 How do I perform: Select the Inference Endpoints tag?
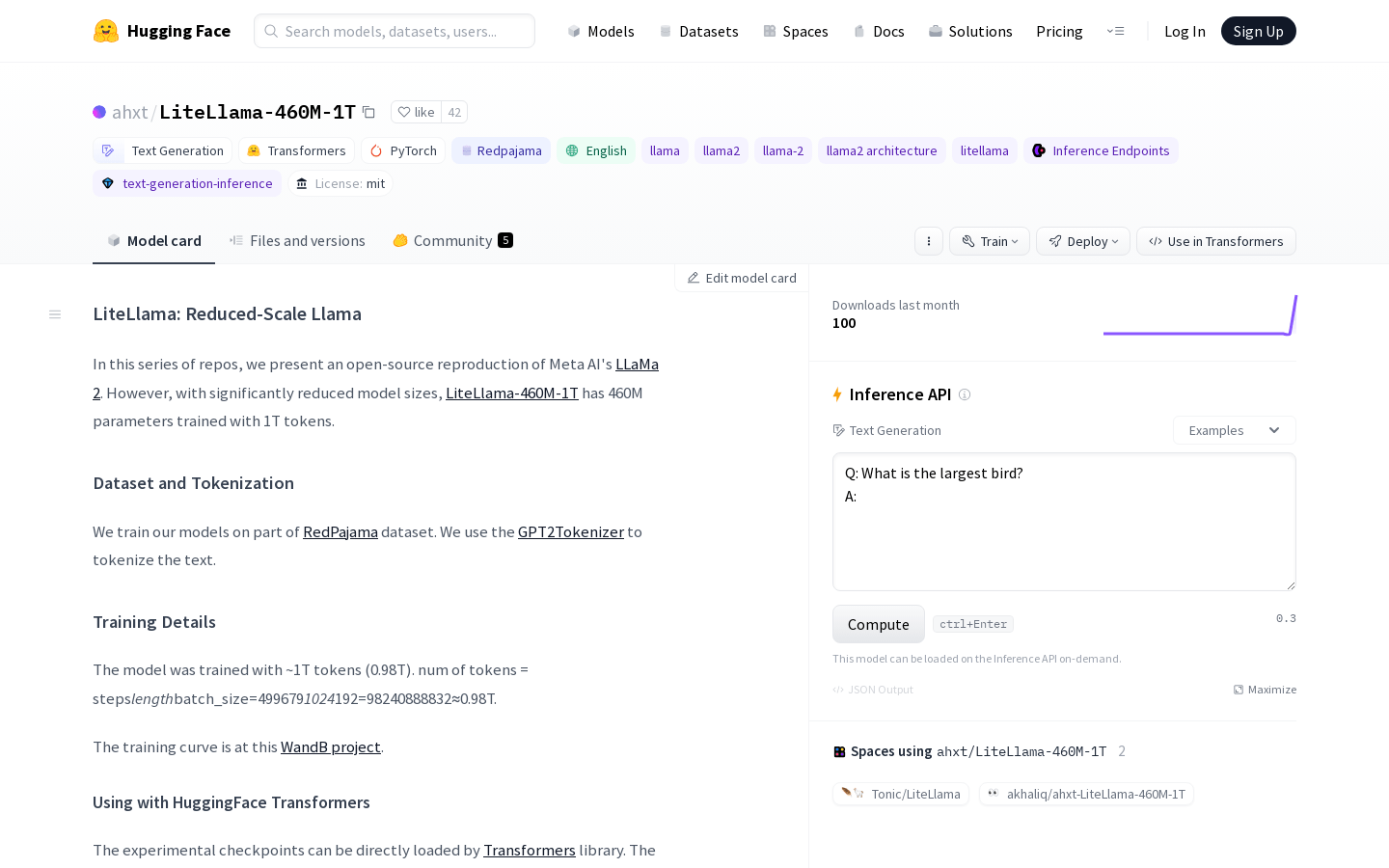coord(1101,150)
